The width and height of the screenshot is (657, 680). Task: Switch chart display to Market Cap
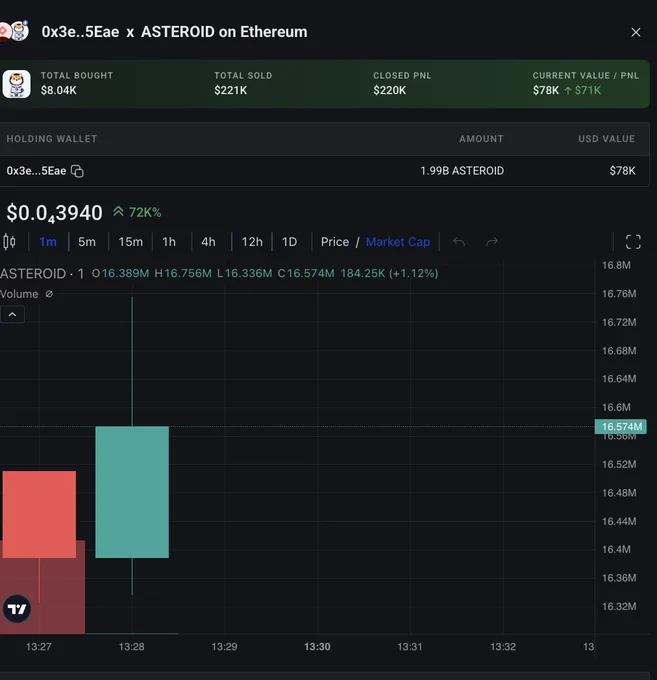point(398,242)
